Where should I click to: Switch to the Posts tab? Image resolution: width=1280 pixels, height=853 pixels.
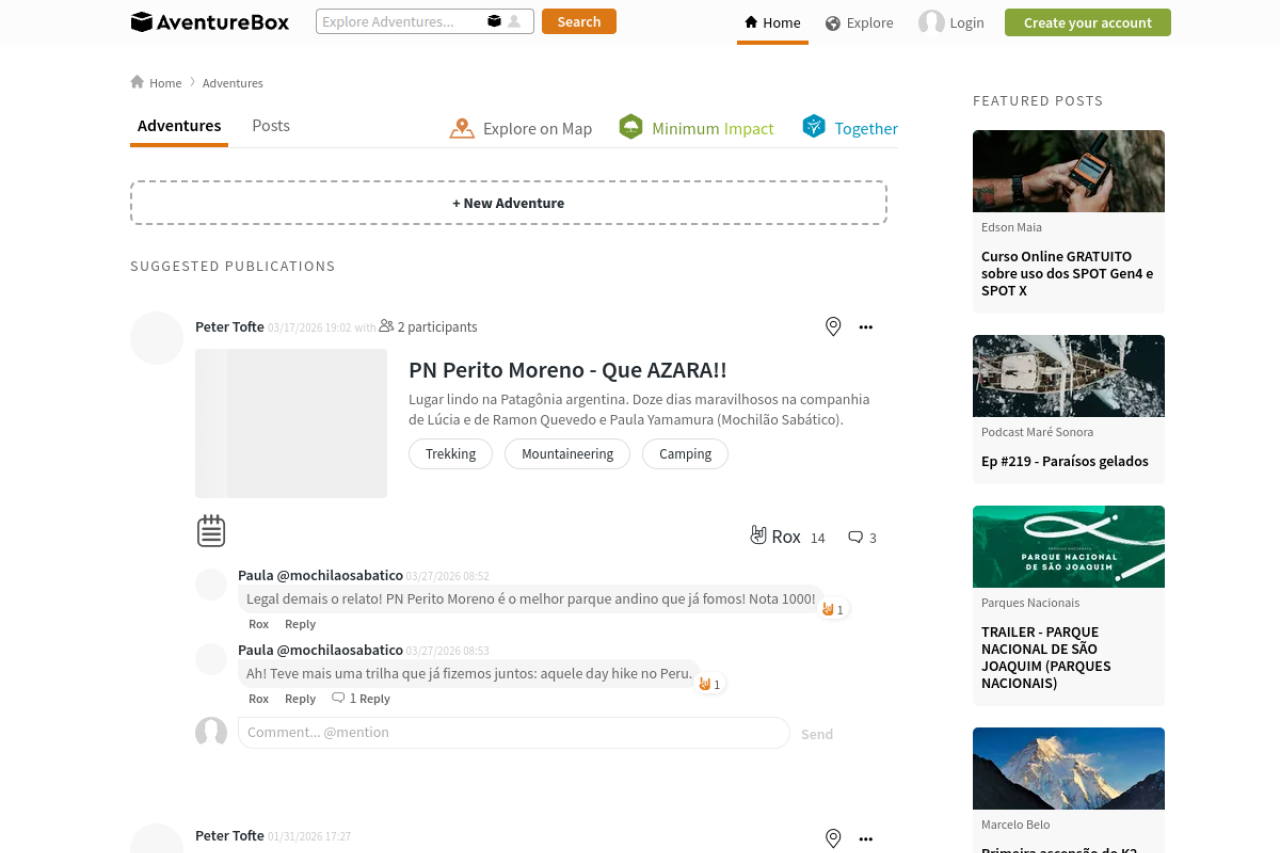click(x=271, y=126)
